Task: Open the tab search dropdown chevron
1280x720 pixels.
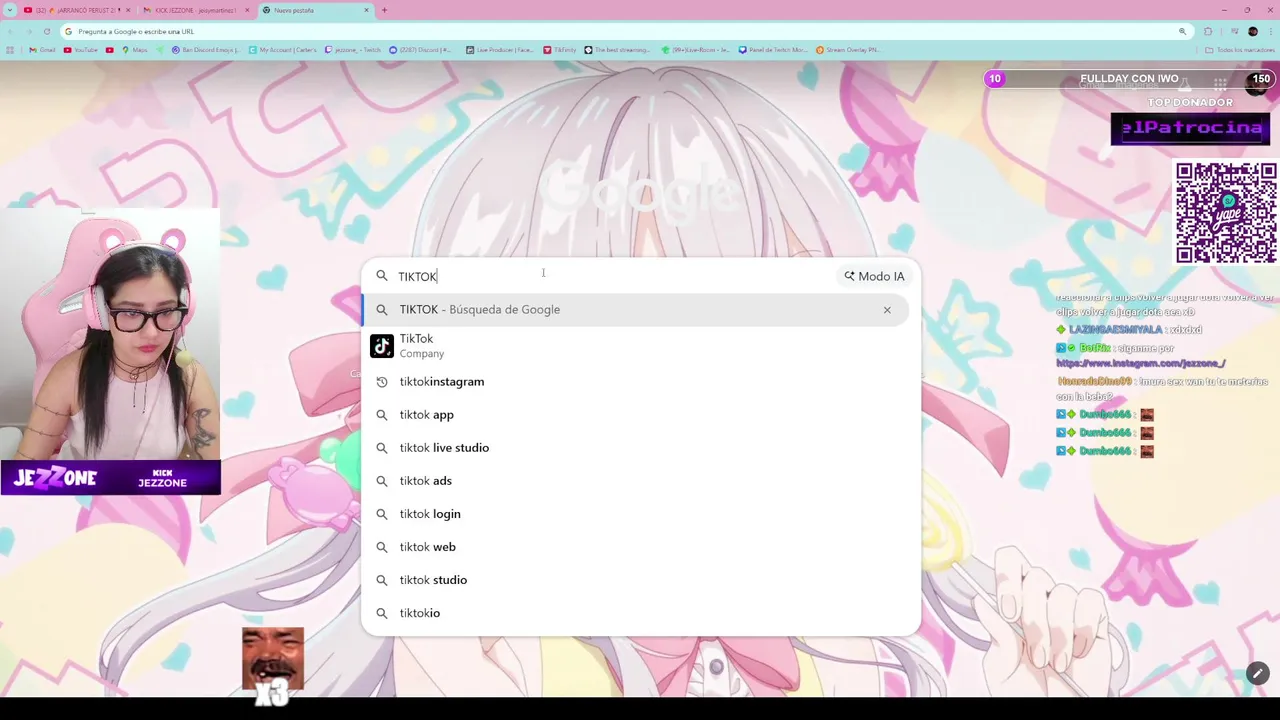Action: (10, 10)
